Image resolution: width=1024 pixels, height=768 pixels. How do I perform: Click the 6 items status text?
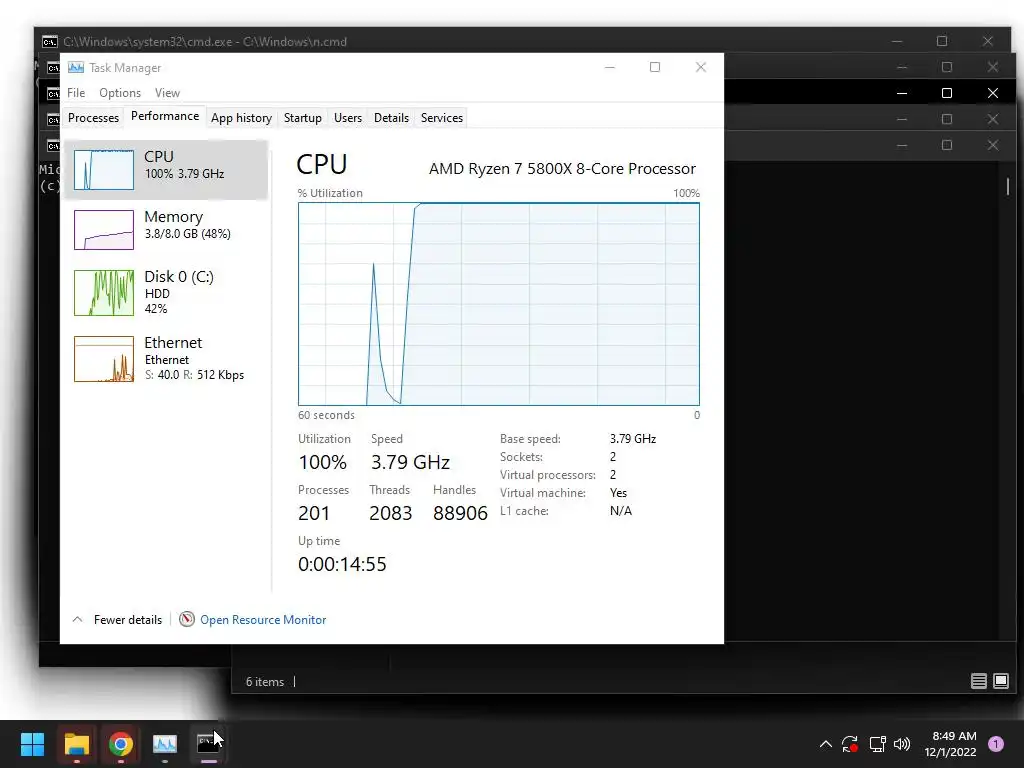pos(264,681)
